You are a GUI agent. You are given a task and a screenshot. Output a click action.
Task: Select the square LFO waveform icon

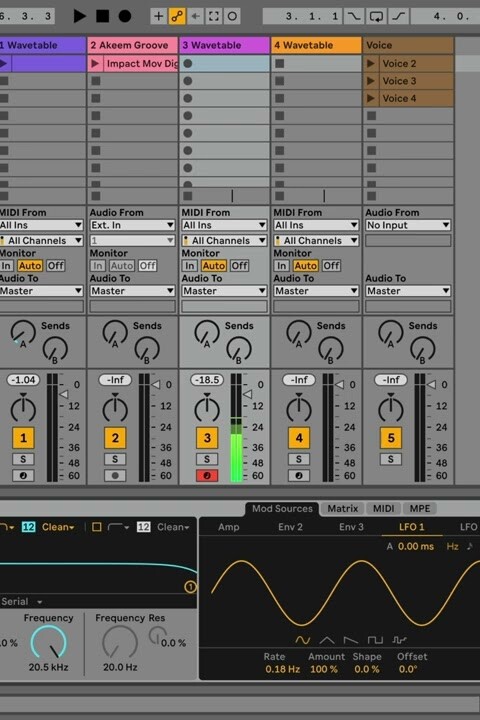coord(375,640)
